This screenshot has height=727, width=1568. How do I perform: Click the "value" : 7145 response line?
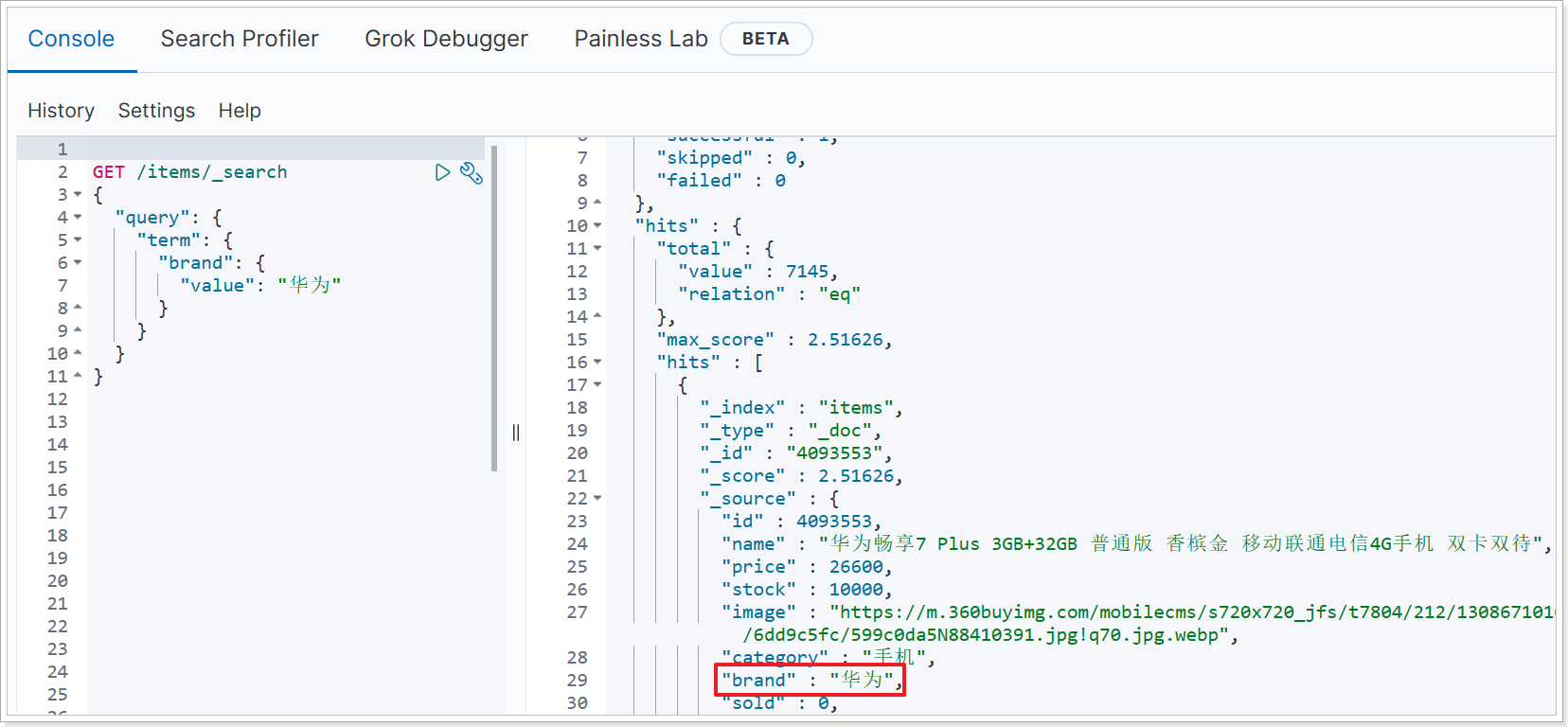tap(758, 272)
